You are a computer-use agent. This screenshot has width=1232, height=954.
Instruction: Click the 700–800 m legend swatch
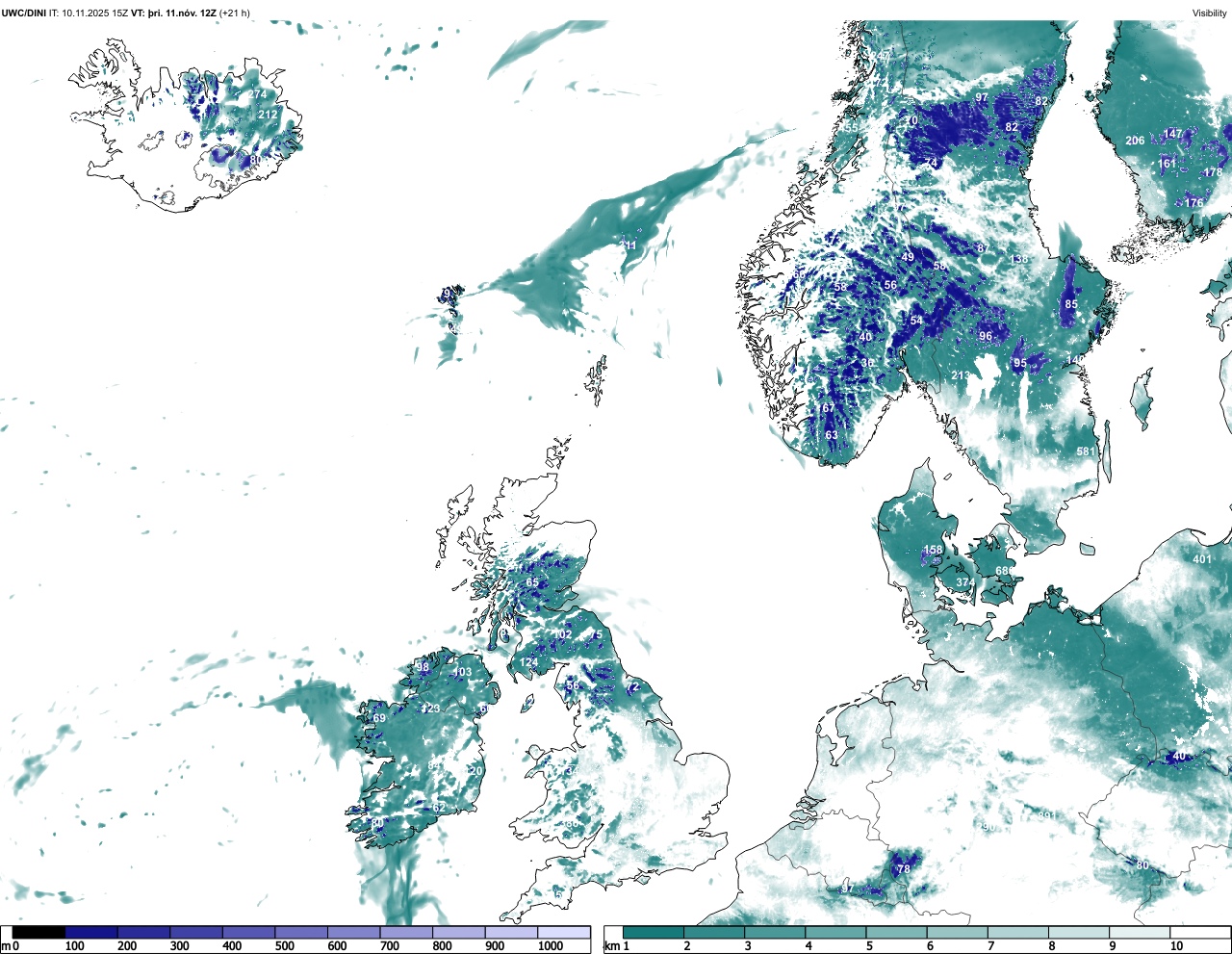coord(406,932)
